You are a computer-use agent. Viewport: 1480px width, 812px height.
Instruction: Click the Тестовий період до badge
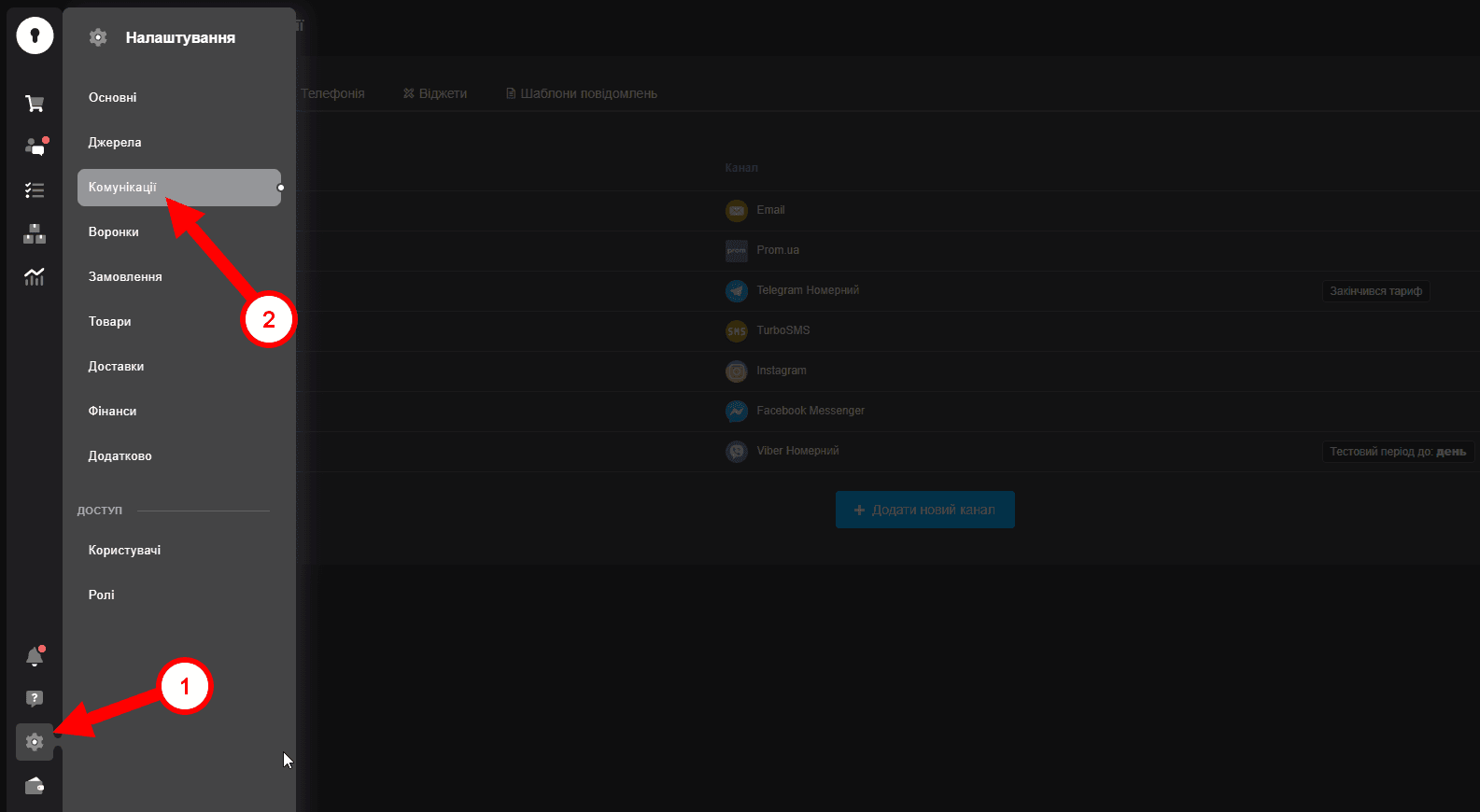(x=1398, y=452)
